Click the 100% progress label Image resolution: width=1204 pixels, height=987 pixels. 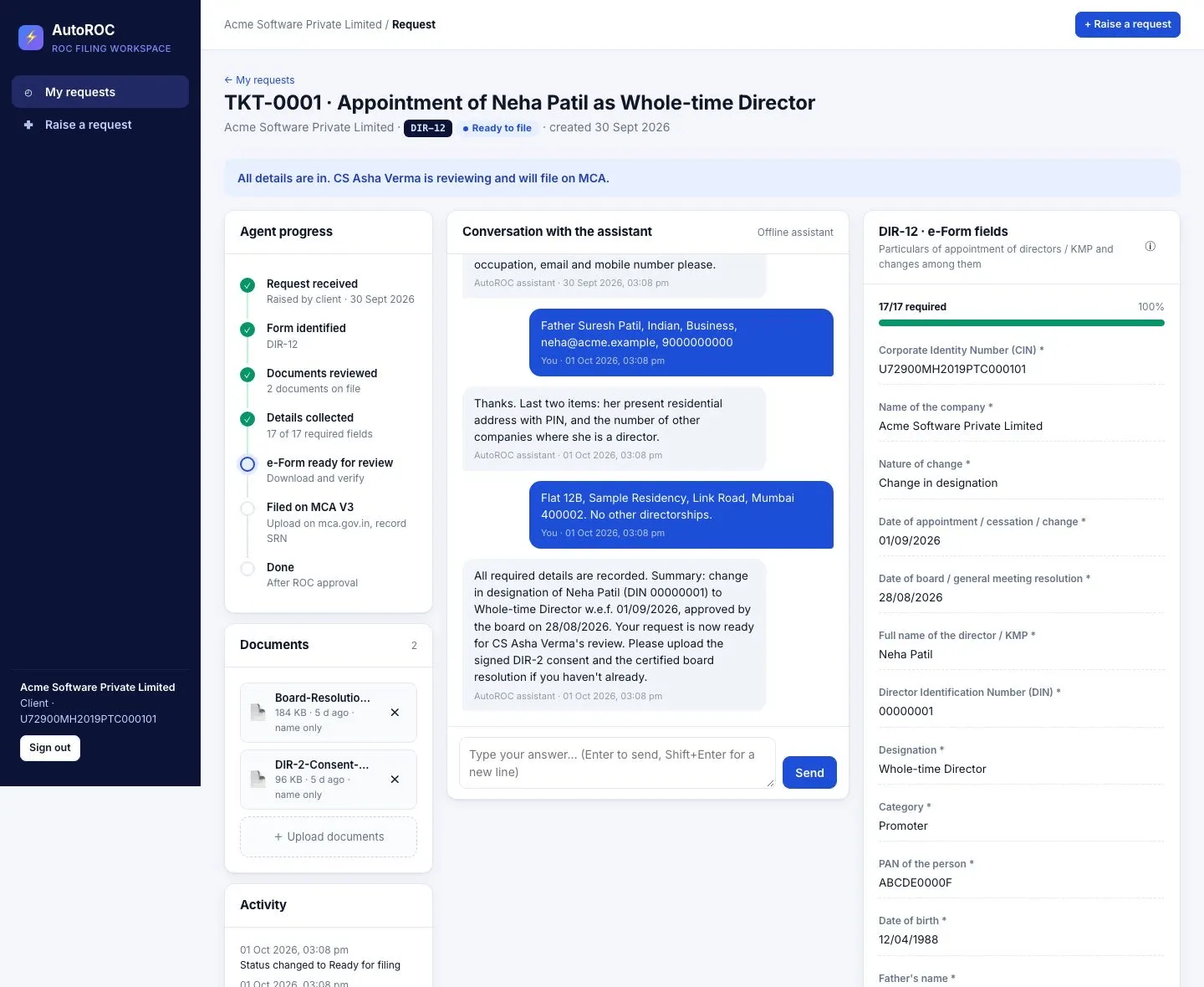pos(1151,307)
